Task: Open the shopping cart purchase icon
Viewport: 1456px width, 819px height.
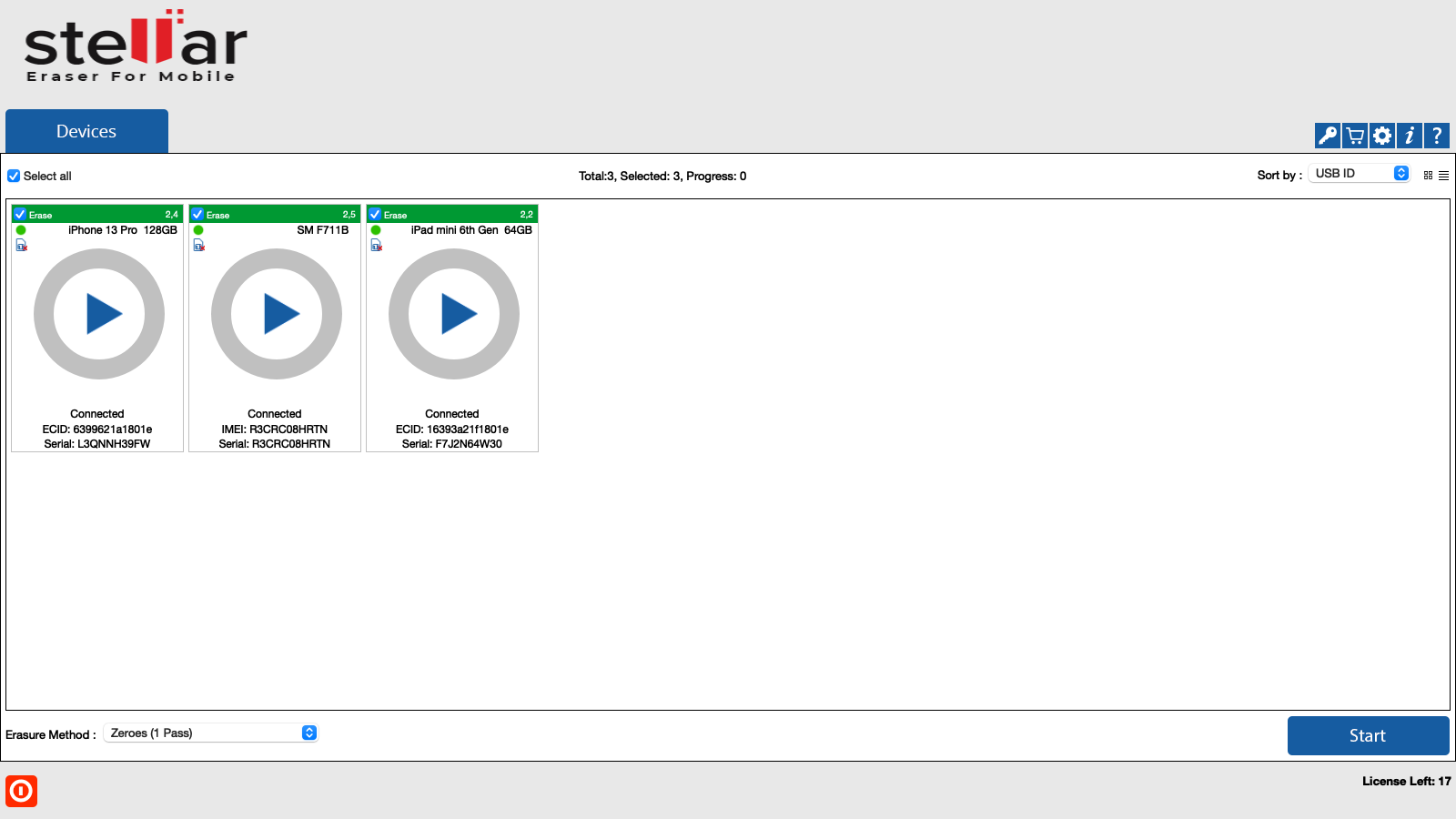Action: pos(1355,136)
